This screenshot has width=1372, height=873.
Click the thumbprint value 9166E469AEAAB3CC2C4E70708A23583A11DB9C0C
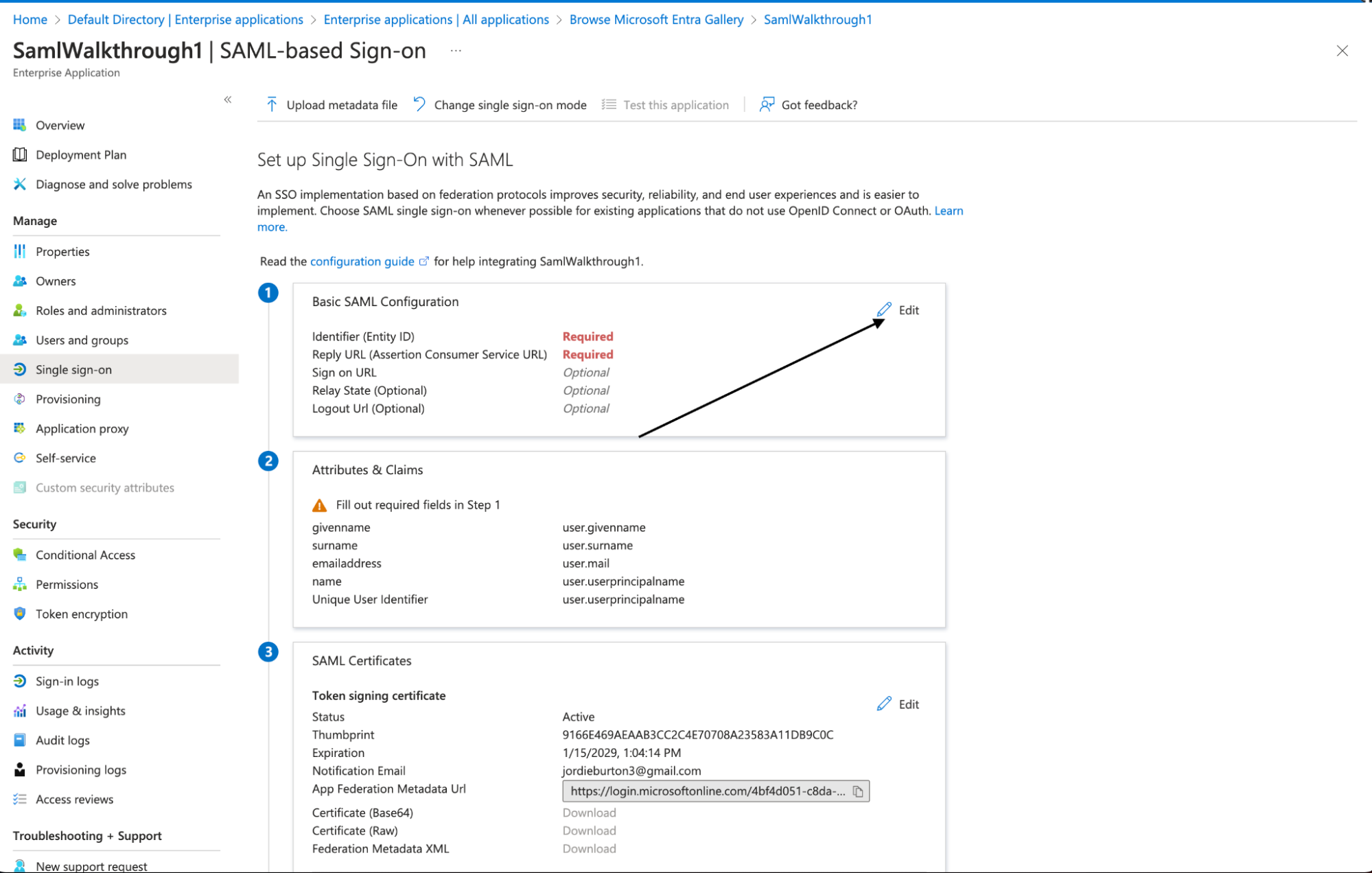698,734
